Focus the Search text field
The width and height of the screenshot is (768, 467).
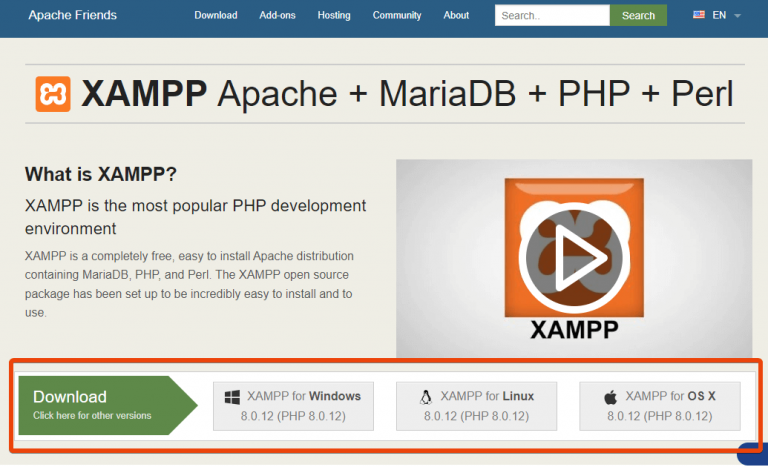tap(552, 15)
